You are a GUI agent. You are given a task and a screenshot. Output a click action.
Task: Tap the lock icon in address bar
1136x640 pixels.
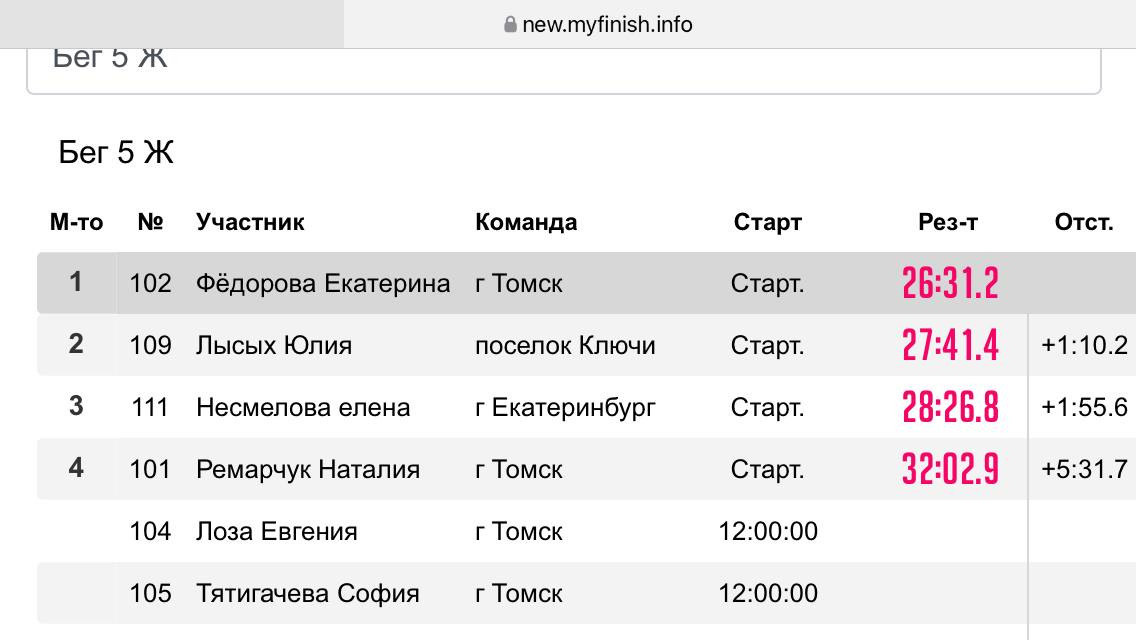(x=510, y=25)
